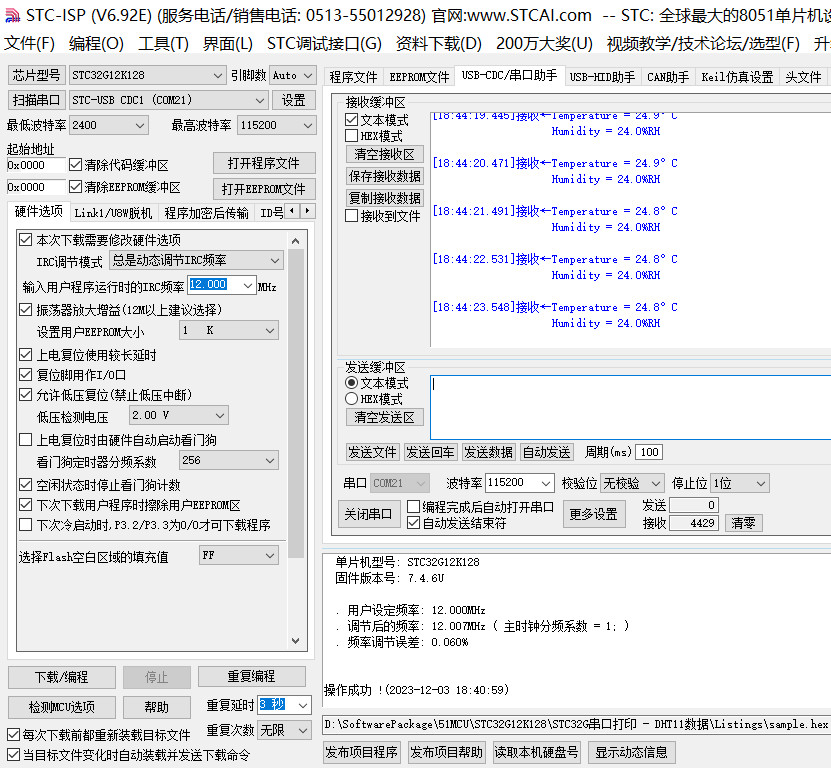The width and height of the screenshot is (831, 768).
Task: Select send buffer 文本模式 radio button
Action: click(351, 383)
